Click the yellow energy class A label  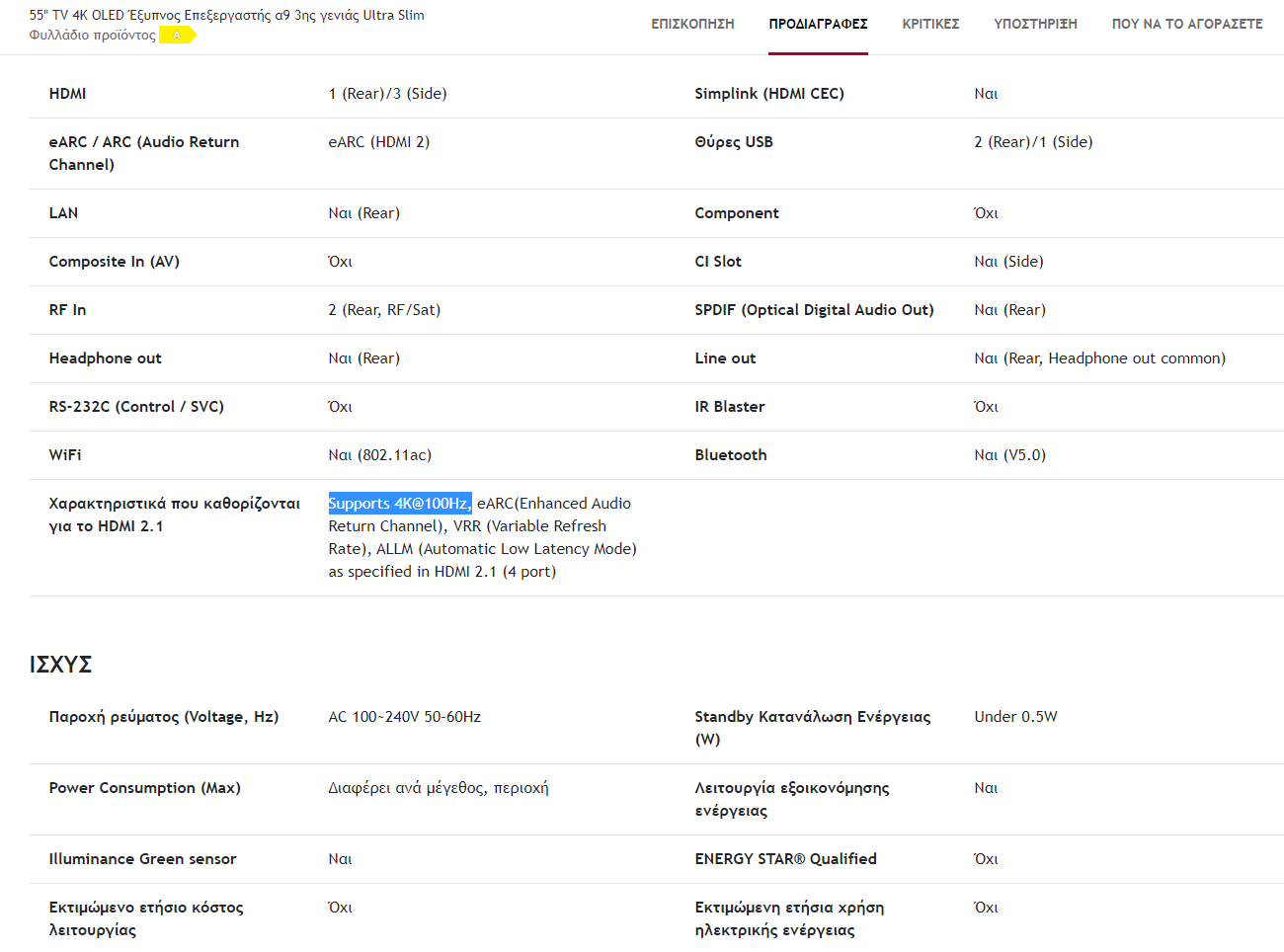(x=178, y=36)
